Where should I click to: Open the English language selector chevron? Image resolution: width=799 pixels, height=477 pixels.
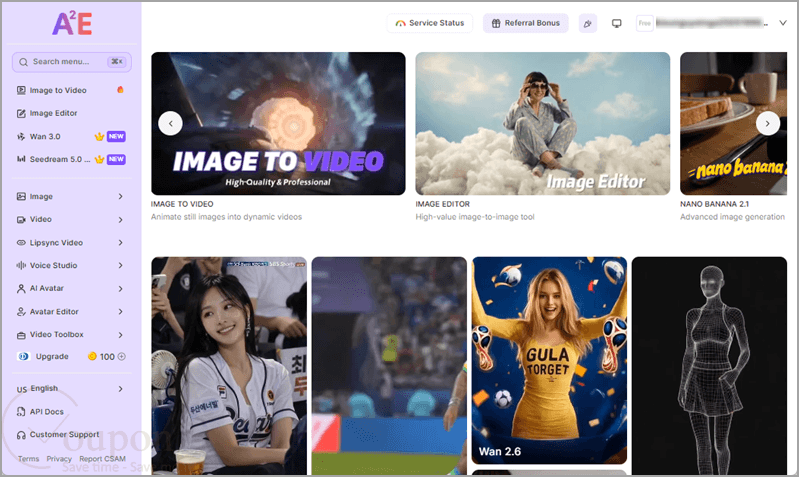click(x=120, y=389)
